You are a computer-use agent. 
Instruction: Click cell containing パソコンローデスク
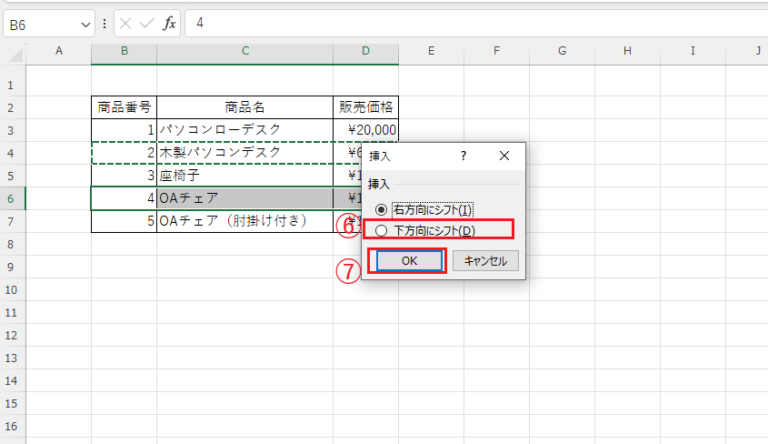244,130
